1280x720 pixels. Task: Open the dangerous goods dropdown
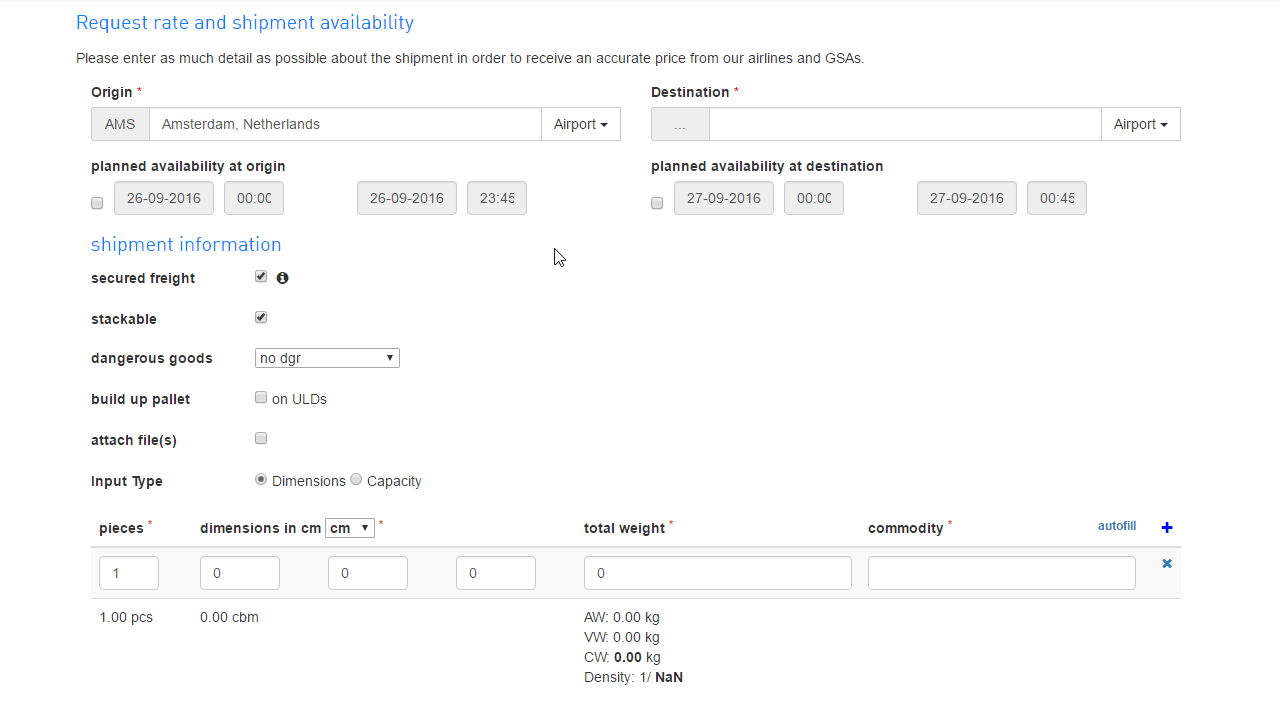(x=328, y=358)
